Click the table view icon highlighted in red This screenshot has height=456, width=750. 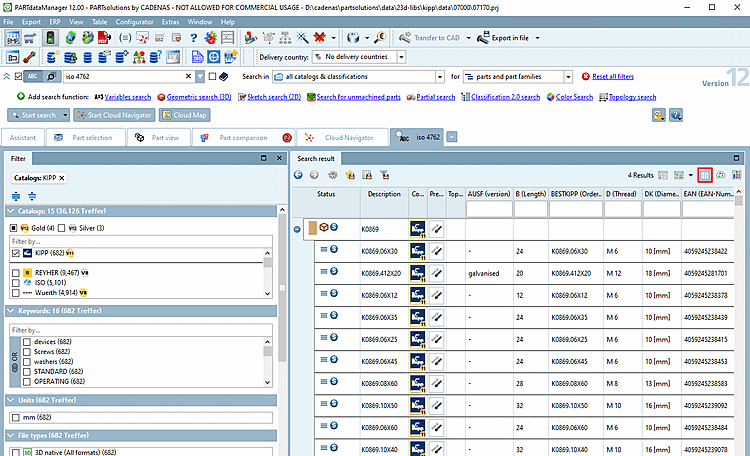click(x=705, y=175)
